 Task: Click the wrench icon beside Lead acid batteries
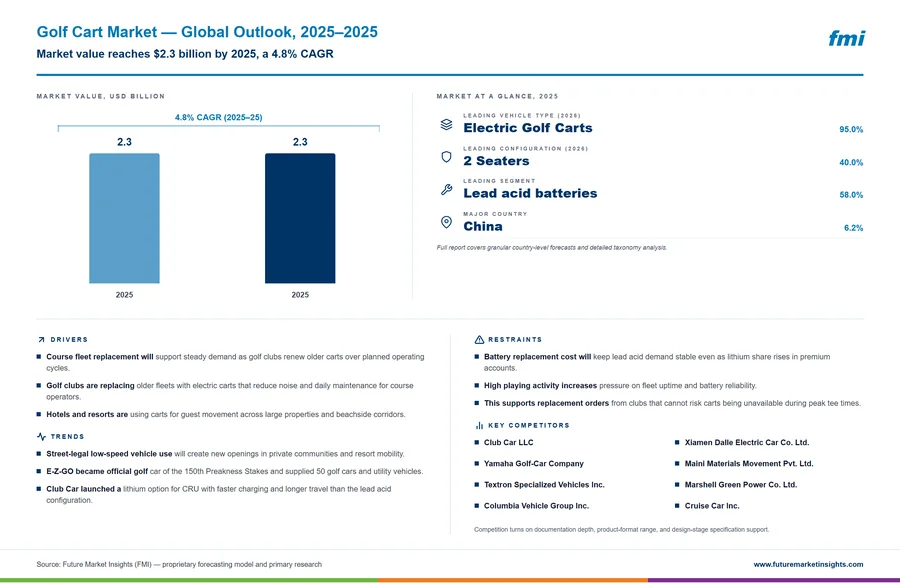(x=446, y=190)
